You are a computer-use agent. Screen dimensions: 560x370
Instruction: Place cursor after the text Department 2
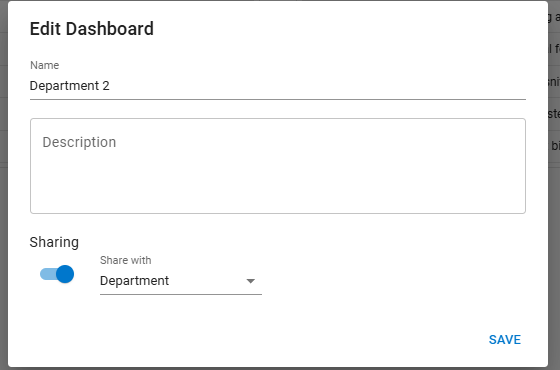(x=110, y=86)
